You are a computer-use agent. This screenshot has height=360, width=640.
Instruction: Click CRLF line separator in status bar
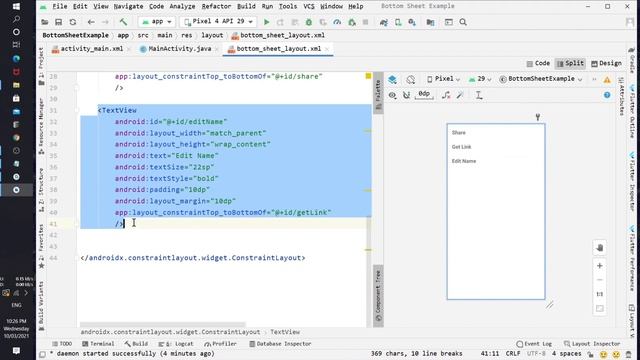click(513, 353)
